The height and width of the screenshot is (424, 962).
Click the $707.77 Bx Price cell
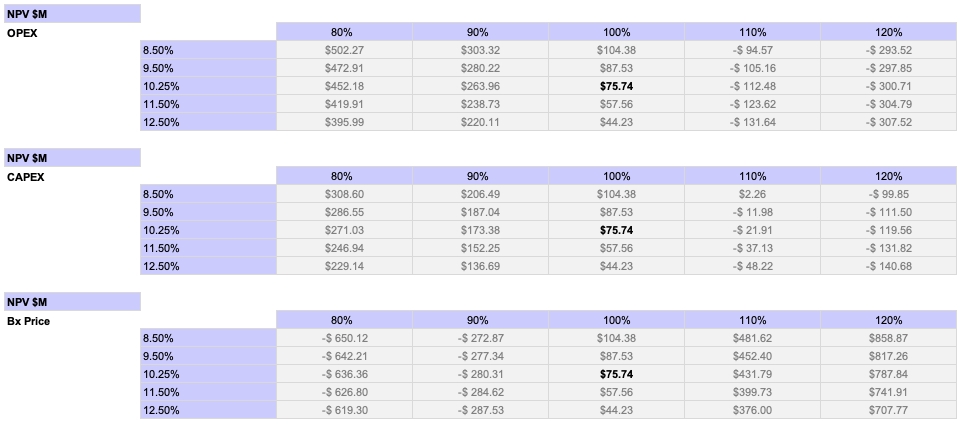point(888,410)
